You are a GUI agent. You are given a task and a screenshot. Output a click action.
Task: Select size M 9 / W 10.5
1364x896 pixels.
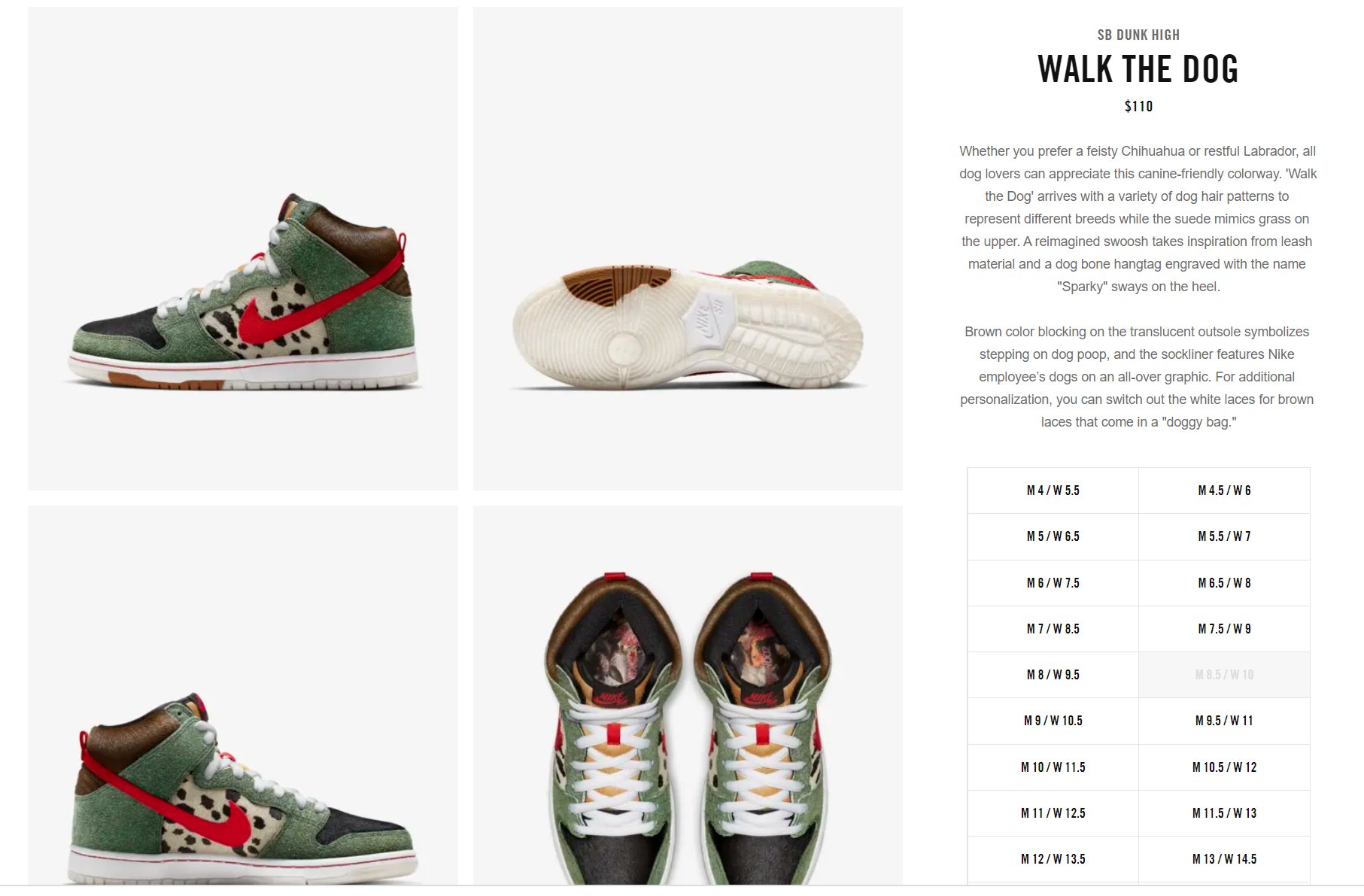1053,721
